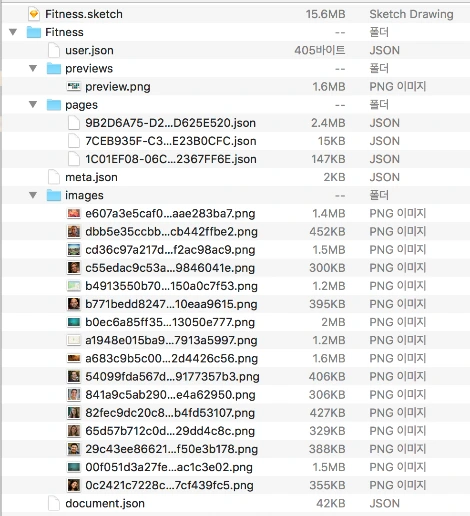
Task: Collapse the previews folder disclosure triangle
Action: 33,68
